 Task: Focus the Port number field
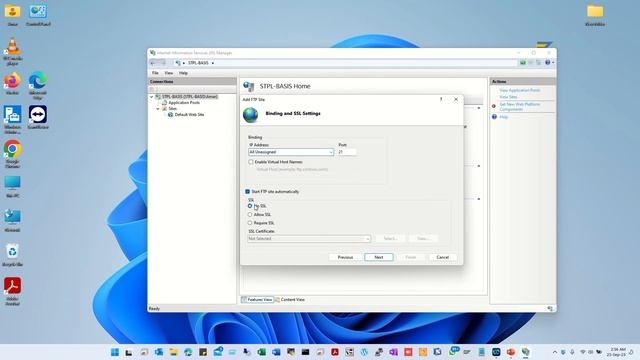click(x=347, y=152)
